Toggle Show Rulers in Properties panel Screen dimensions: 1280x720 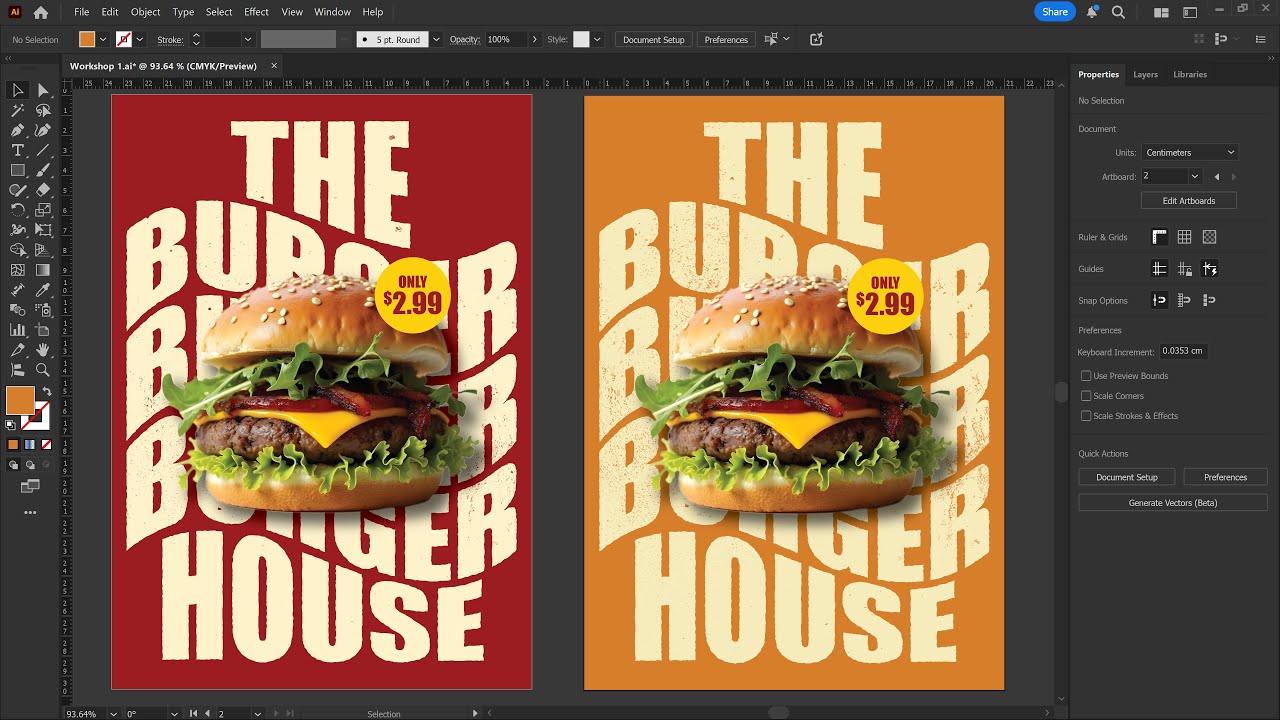click(1159, 237)
